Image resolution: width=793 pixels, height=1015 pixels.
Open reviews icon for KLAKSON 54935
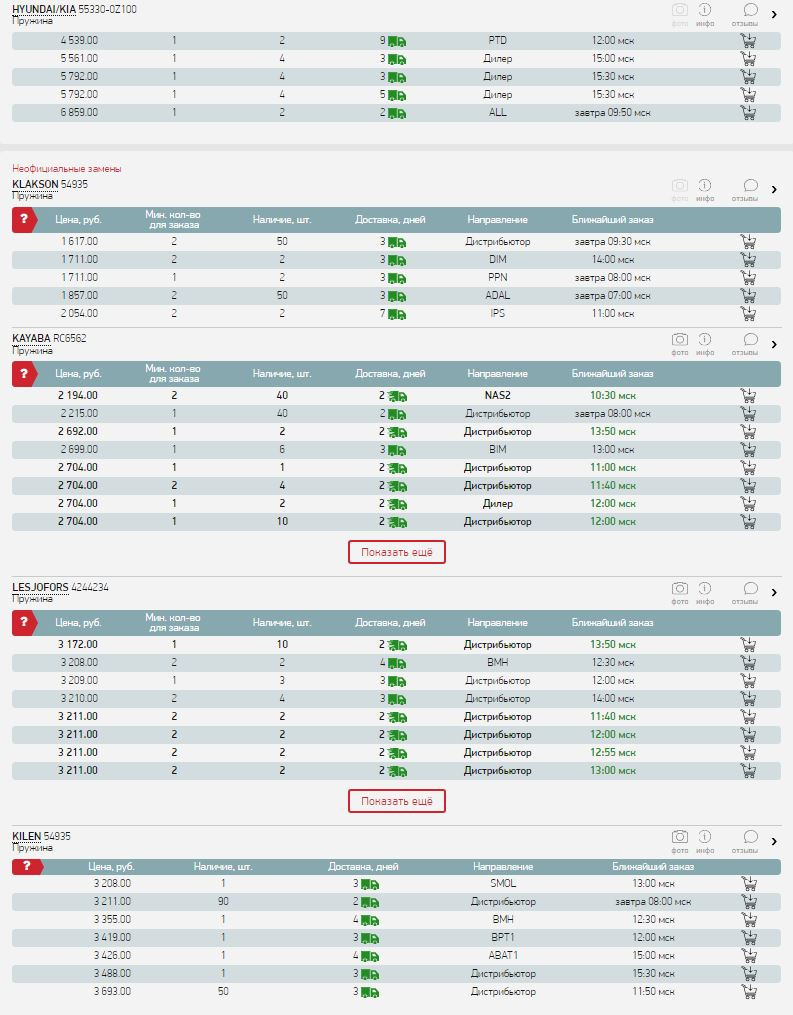[745, 189]
